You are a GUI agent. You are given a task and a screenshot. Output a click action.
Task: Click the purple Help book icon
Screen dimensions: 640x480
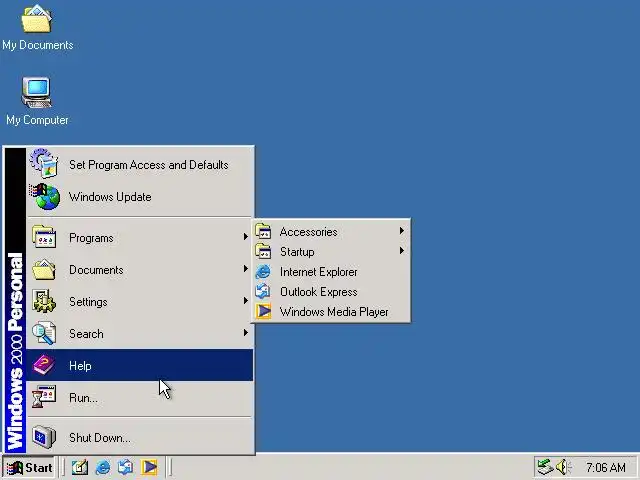44,365
